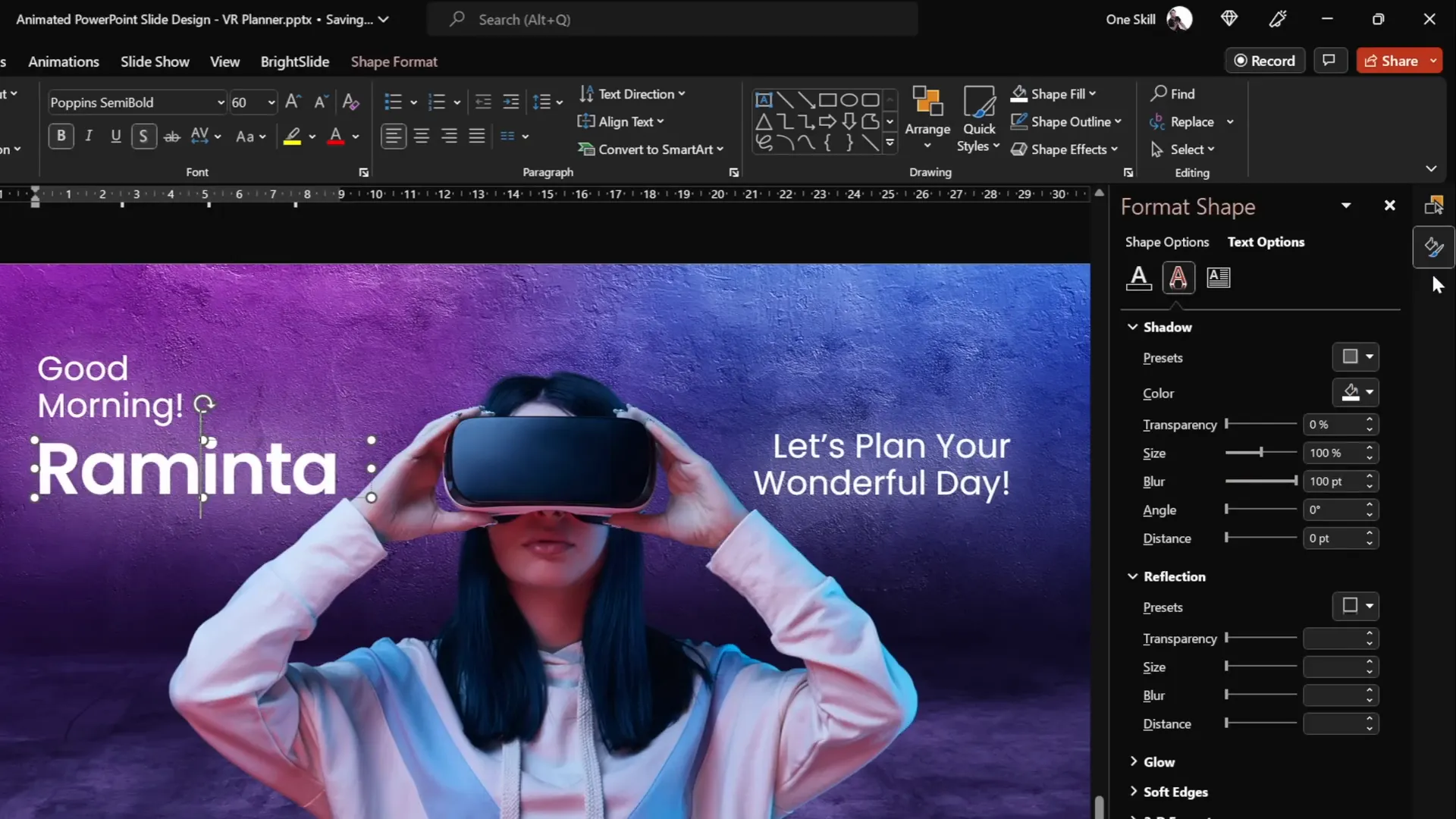Select Text Box shape in gallery
The width and height of the screenshot is (1456, 819).
(x=764, y=100)
